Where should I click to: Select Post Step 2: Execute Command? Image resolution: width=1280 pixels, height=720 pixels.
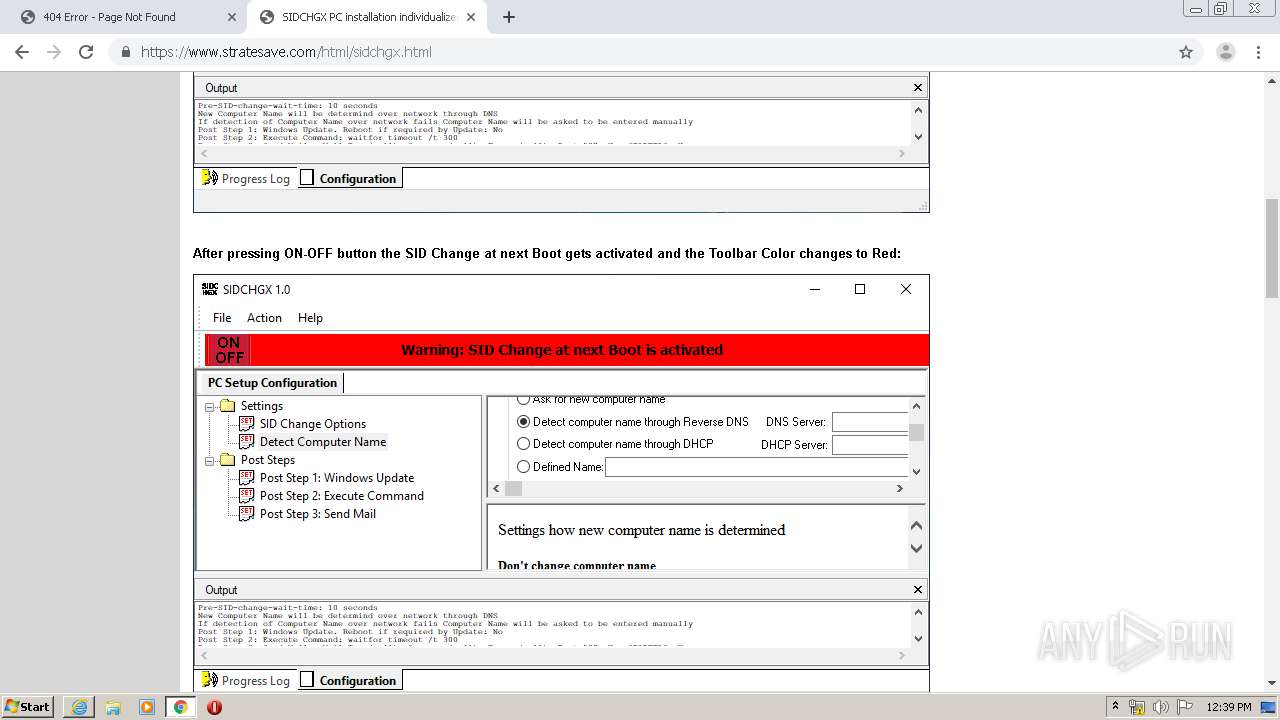(x=342, y=496)
